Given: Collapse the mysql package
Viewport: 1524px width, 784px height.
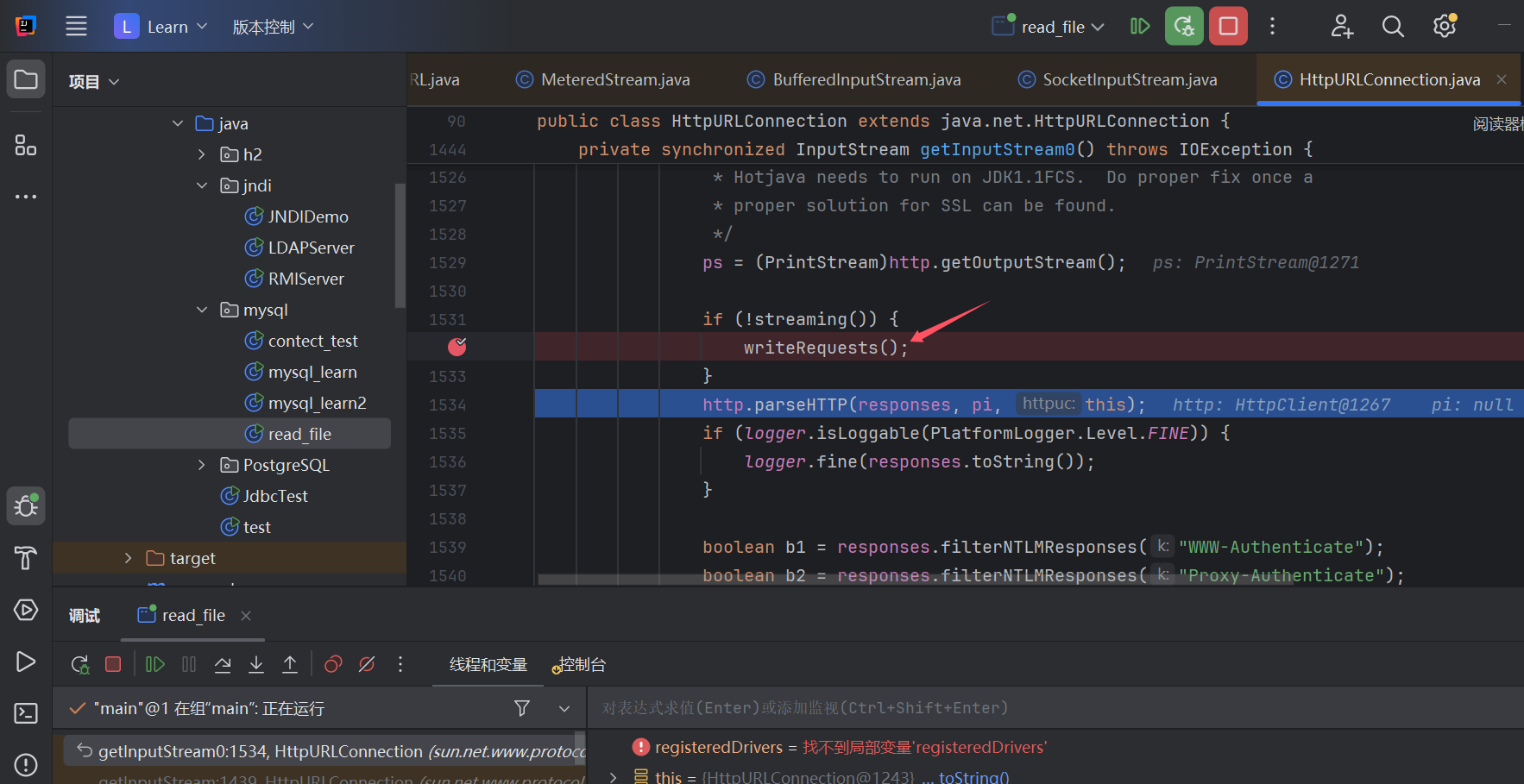Looking at the screenshot, I should tap(202, 310).
